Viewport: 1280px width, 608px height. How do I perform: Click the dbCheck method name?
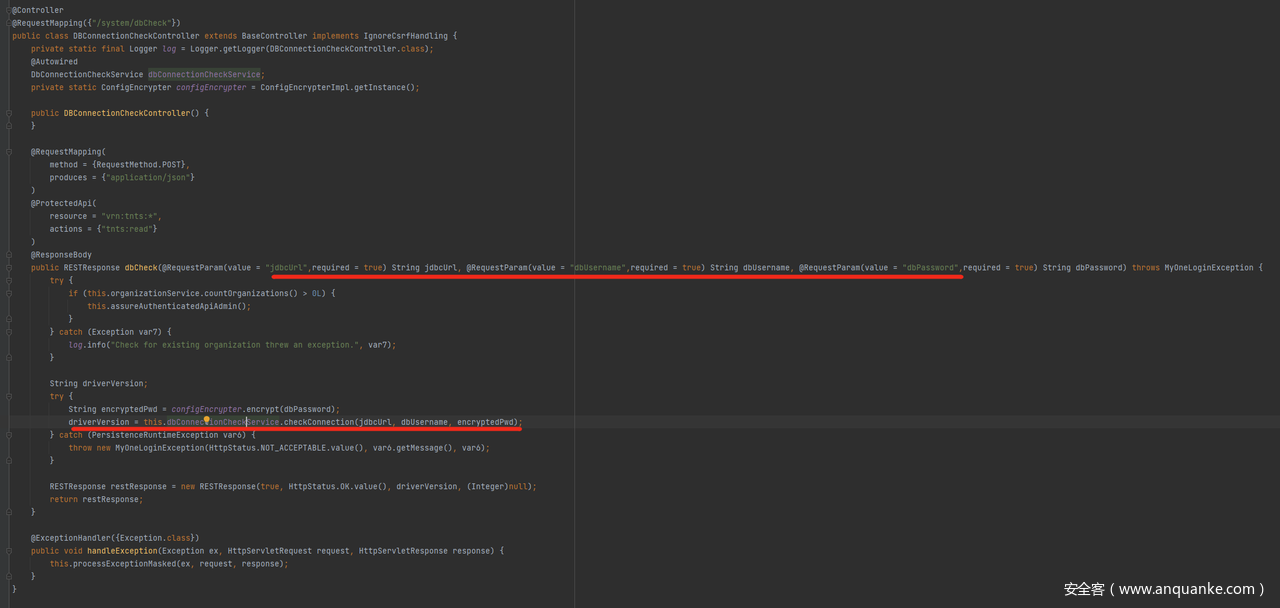tap(139, 268)
